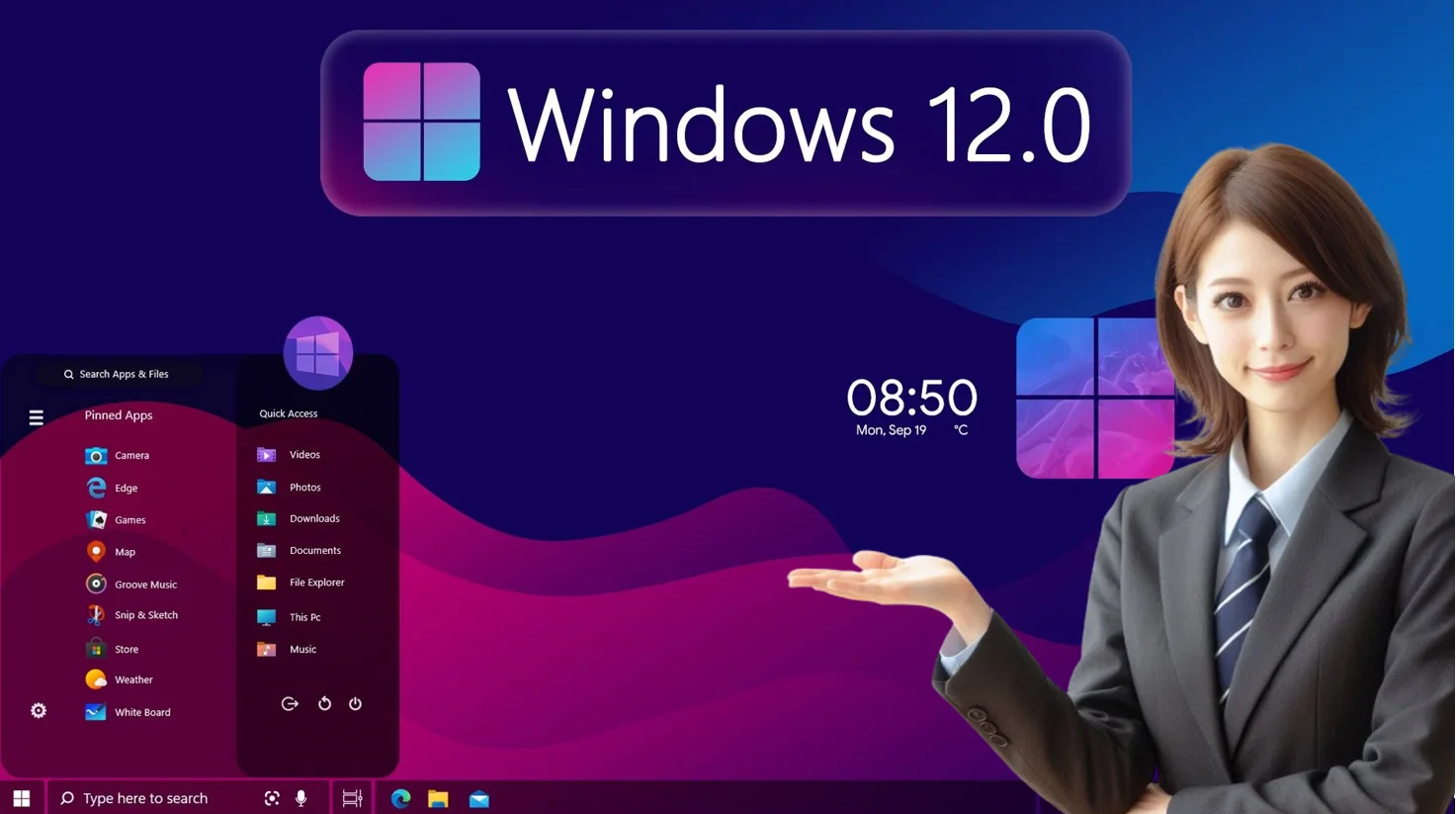
Task: Click the sign out icon
Action: [x=290, y=704]
